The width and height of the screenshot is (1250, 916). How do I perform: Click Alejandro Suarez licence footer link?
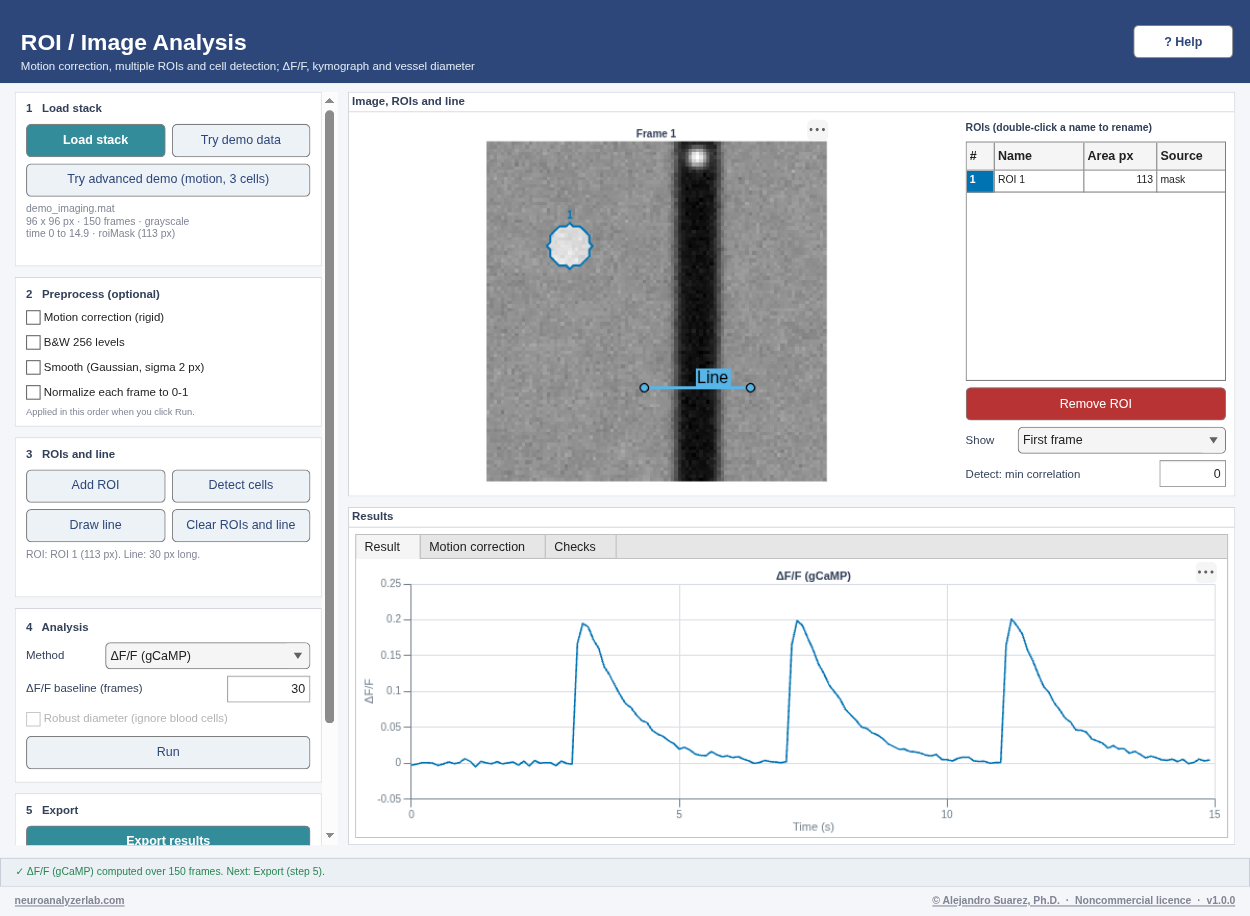pos(1083,900)
